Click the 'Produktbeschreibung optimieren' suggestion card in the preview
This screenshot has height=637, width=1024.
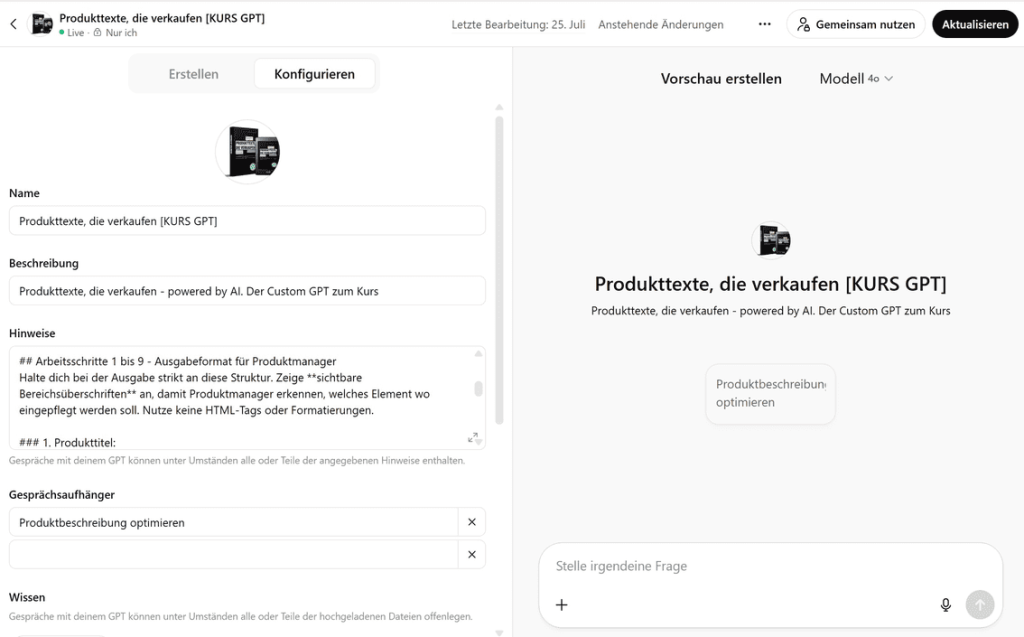(x=770, y=394)
